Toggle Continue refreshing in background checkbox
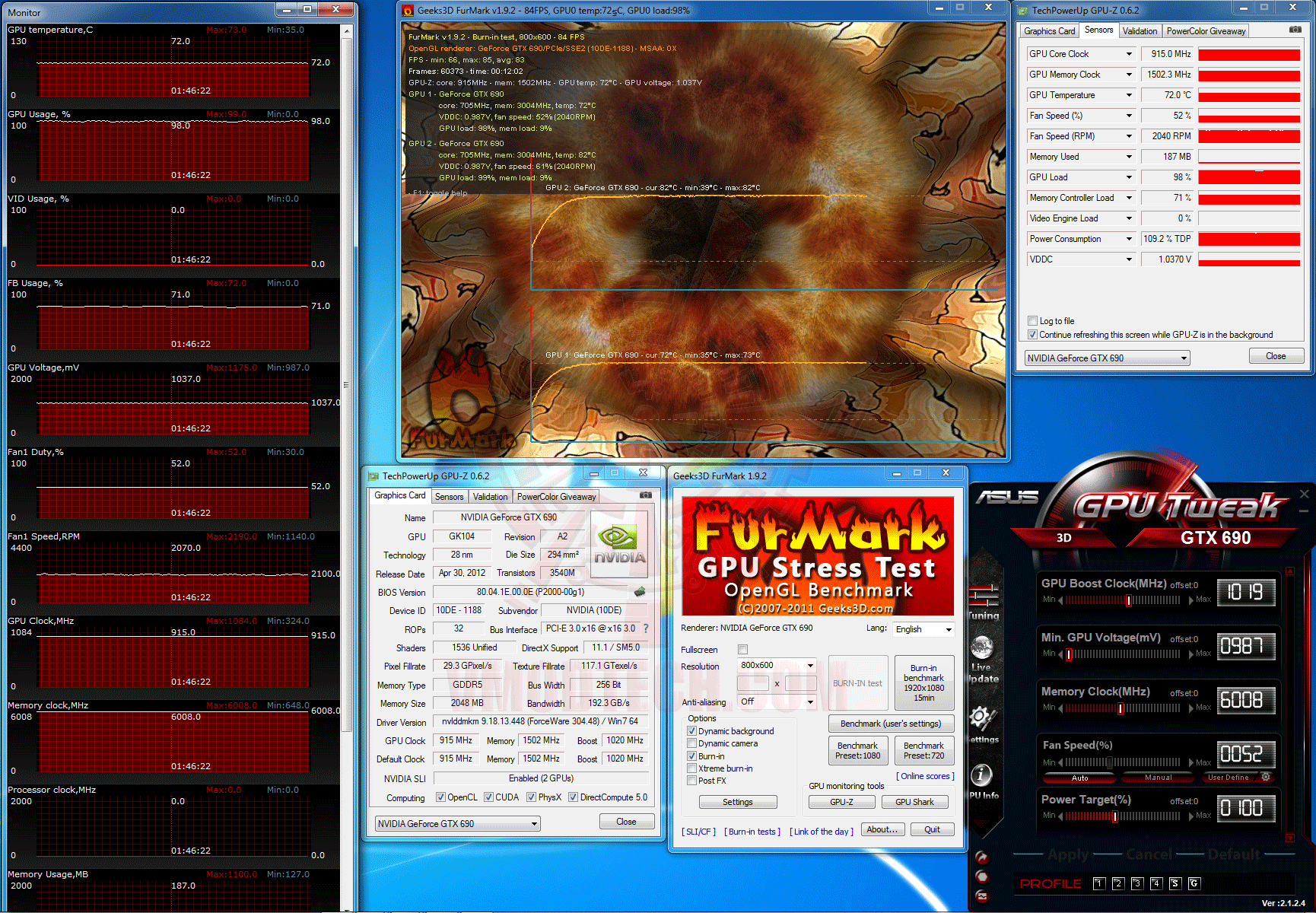Image resolution: width=1316 pixels, height=913 pixels. tap(1032, 335)
